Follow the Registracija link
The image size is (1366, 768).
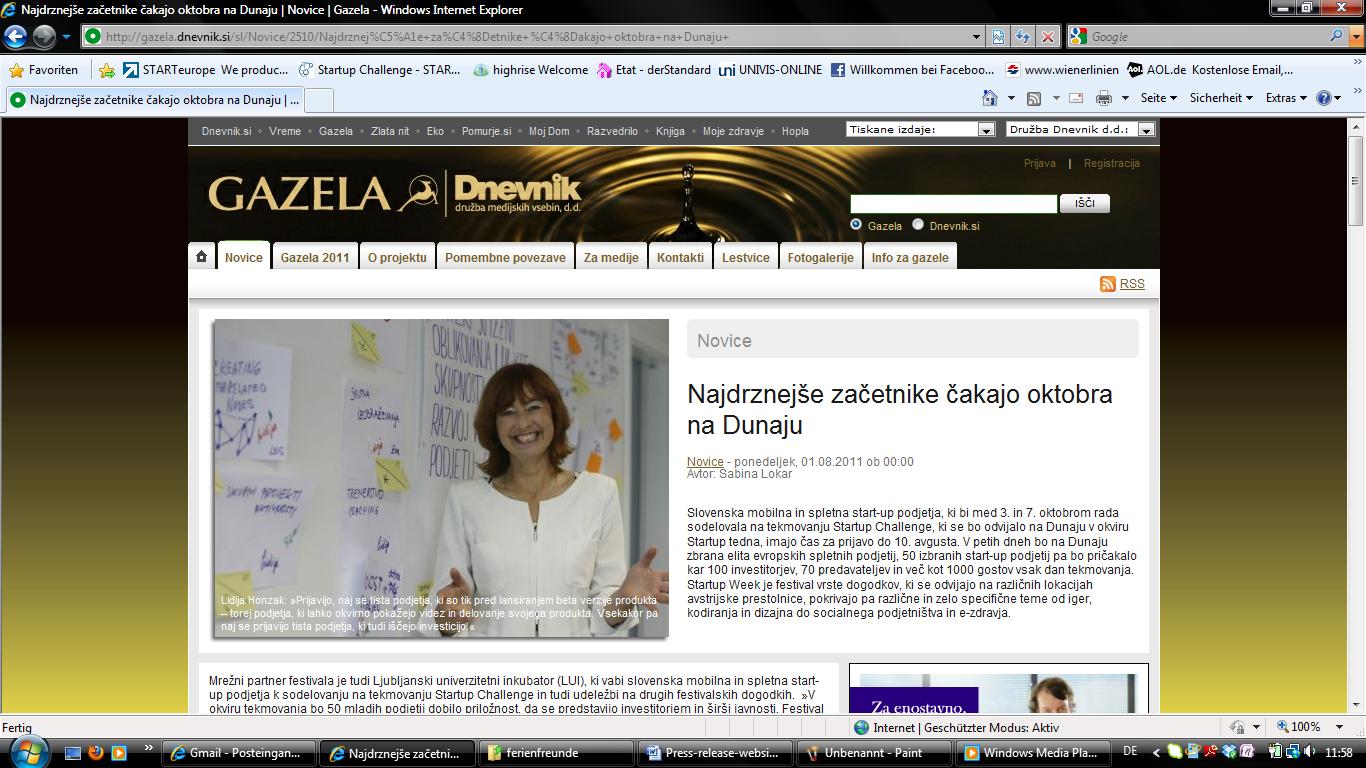(x=1111, y=163)
